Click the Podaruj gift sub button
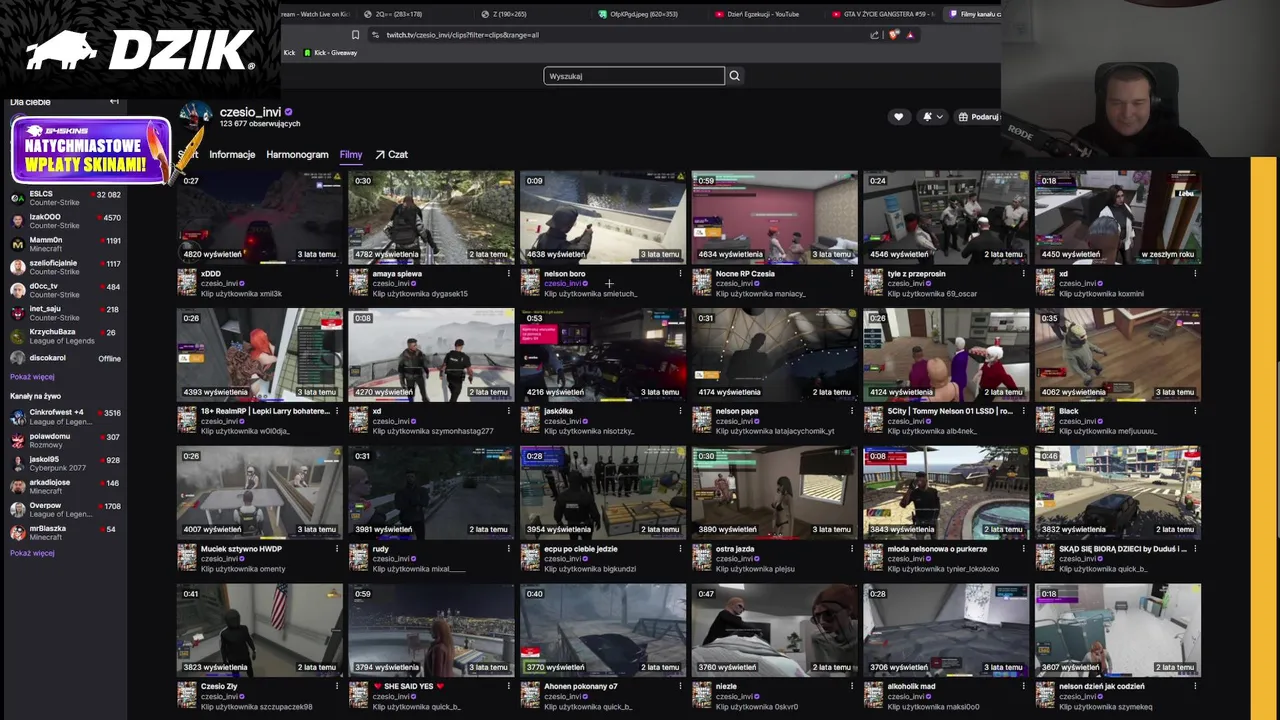Screen dimensions: 1280x720 [x=978, y=117]
